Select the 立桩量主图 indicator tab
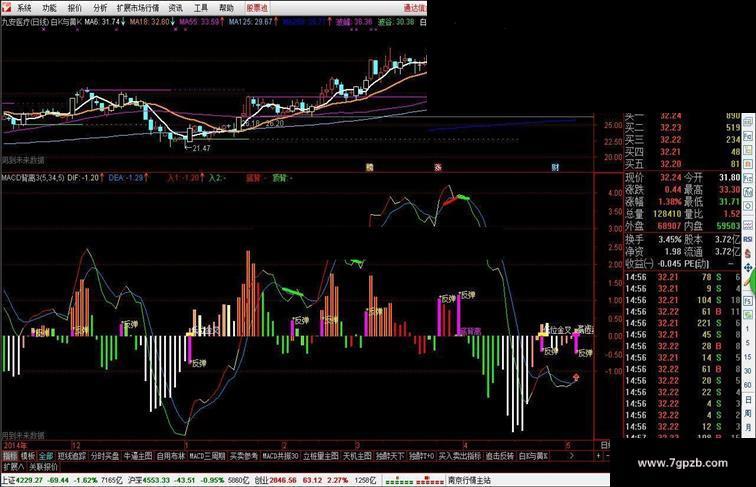Image resolution: width=756 pixels, height=487 pixels. click(x=321, y=456)
